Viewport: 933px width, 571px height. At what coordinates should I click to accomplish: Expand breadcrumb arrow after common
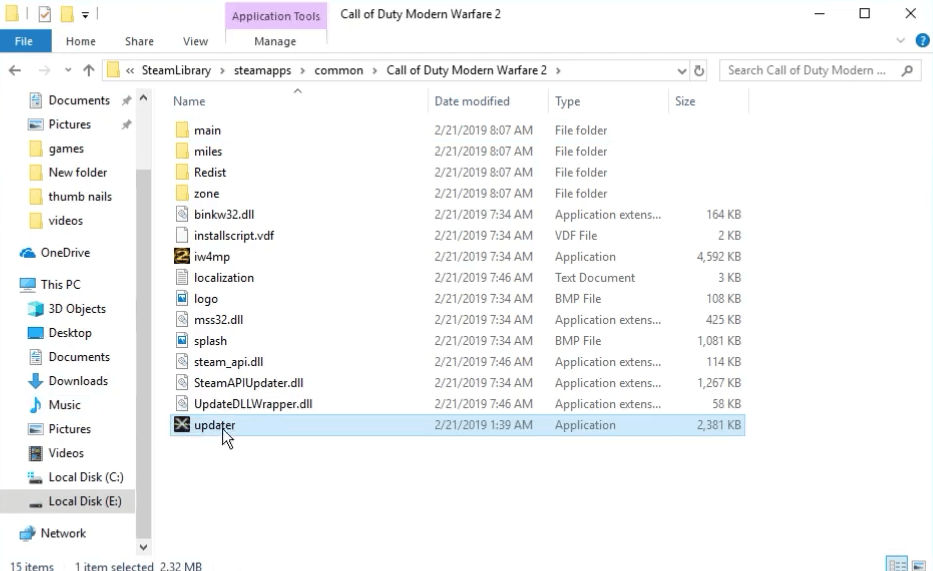coord(374,71)
